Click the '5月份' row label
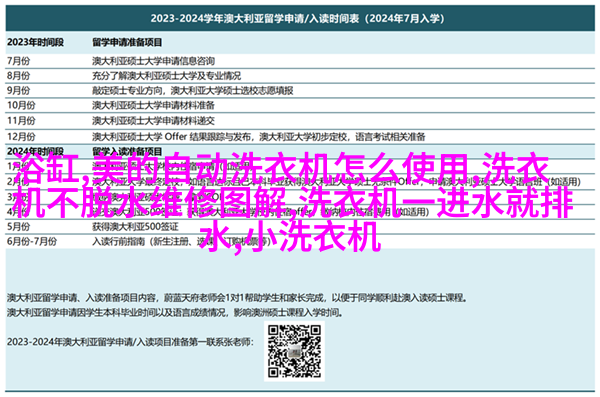Image resolution: width=600 pixels, height=397 pixels. (x=18, y=227)
